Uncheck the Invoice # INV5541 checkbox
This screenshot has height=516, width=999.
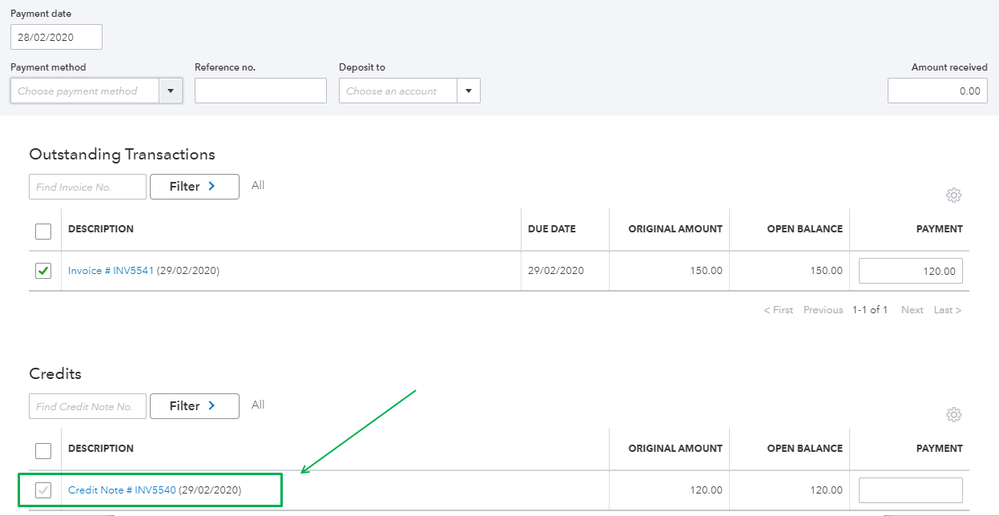coord(43,271)
